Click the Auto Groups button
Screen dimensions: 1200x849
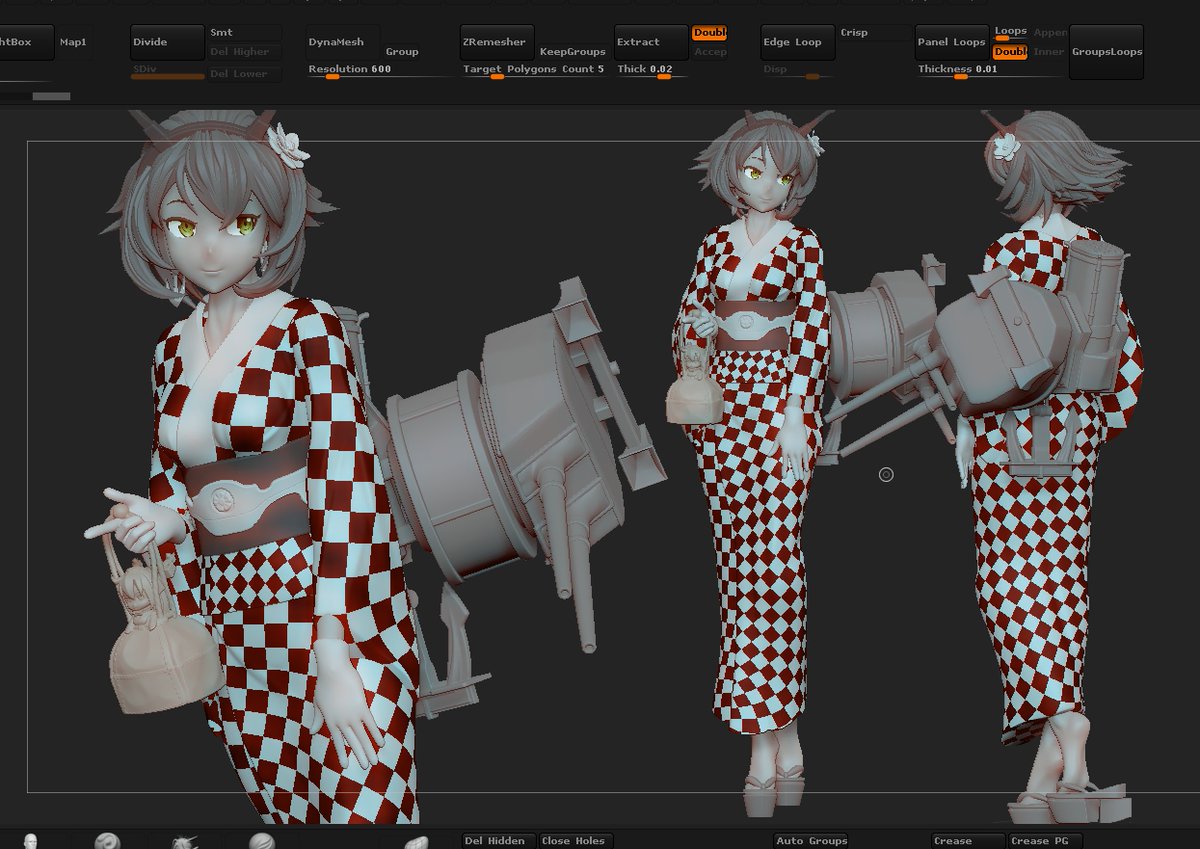(x=812, y=841)
